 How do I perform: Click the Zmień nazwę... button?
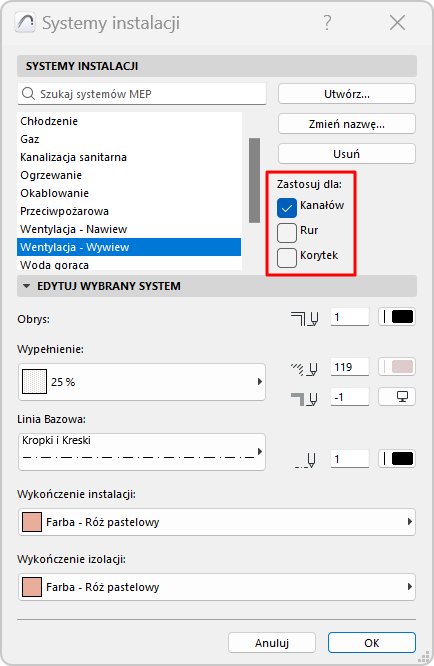pos(347,124)
